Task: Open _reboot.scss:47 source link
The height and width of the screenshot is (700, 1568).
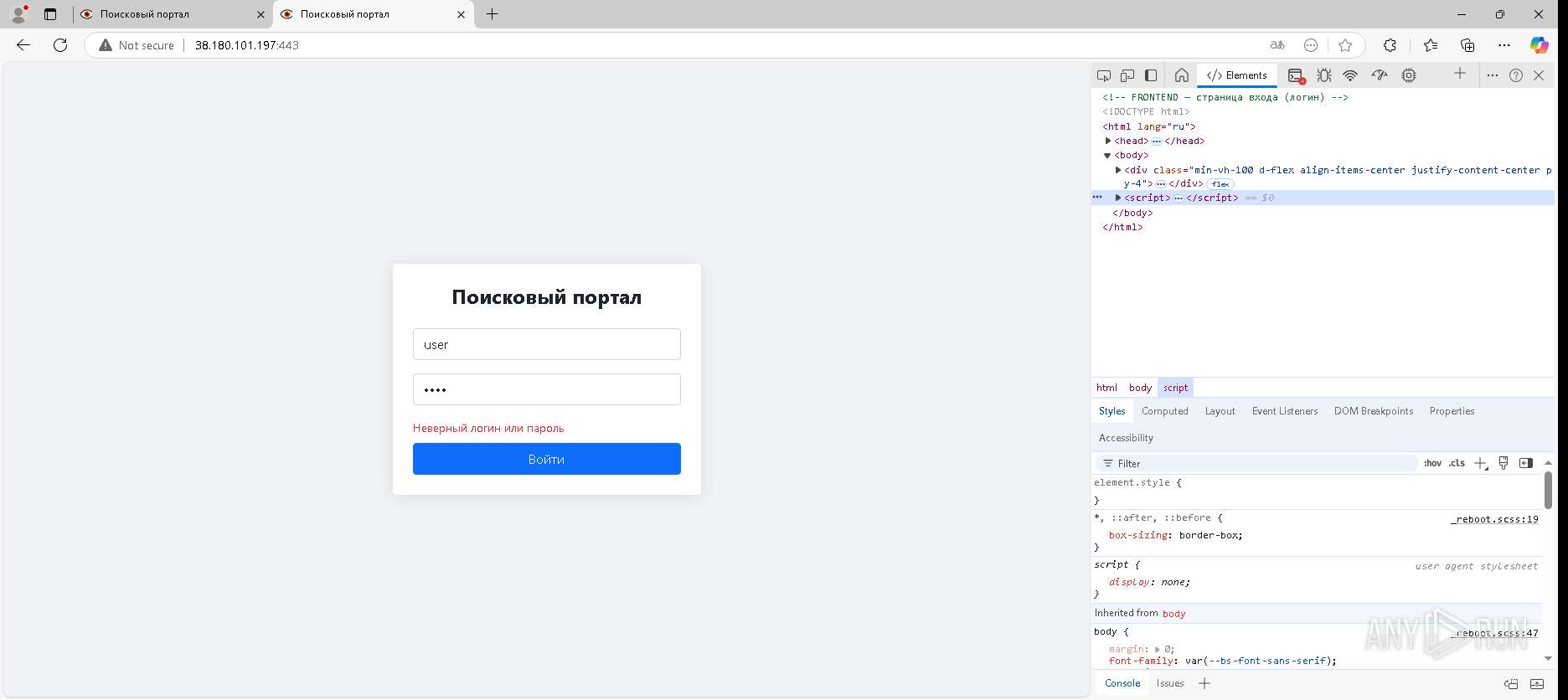Action: [1494, 633]
